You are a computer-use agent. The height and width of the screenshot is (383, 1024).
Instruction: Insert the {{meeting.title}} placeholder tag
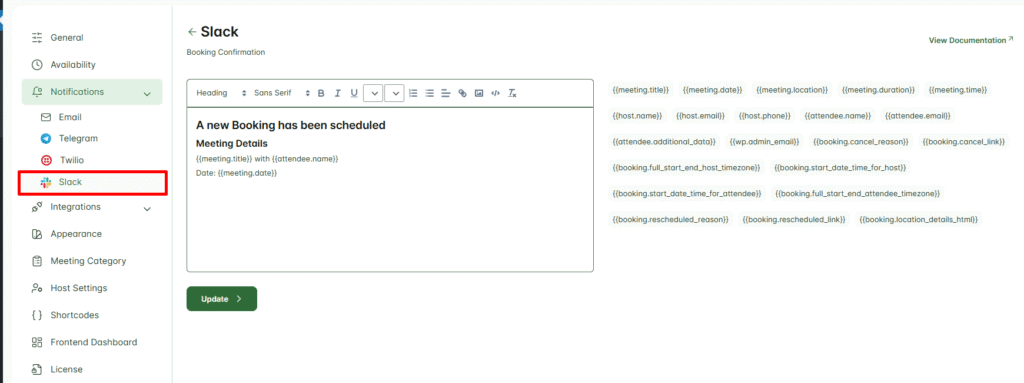tap(641, 90)
